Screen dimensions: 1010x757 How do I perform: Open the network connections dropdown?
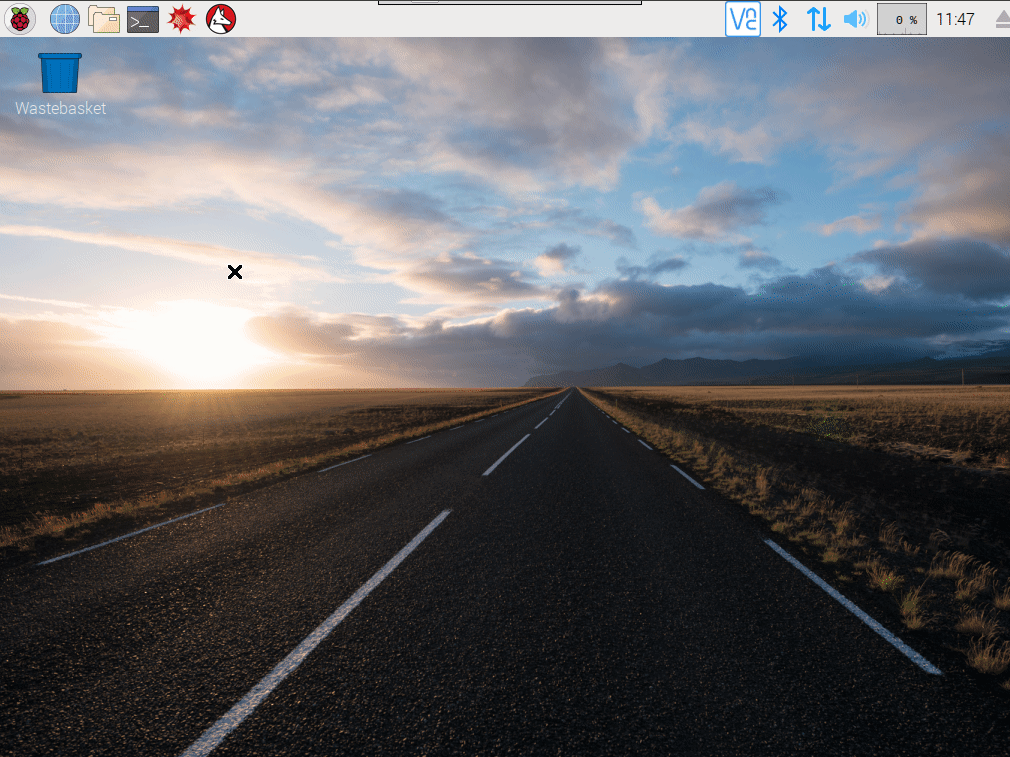tap(818, 18)
